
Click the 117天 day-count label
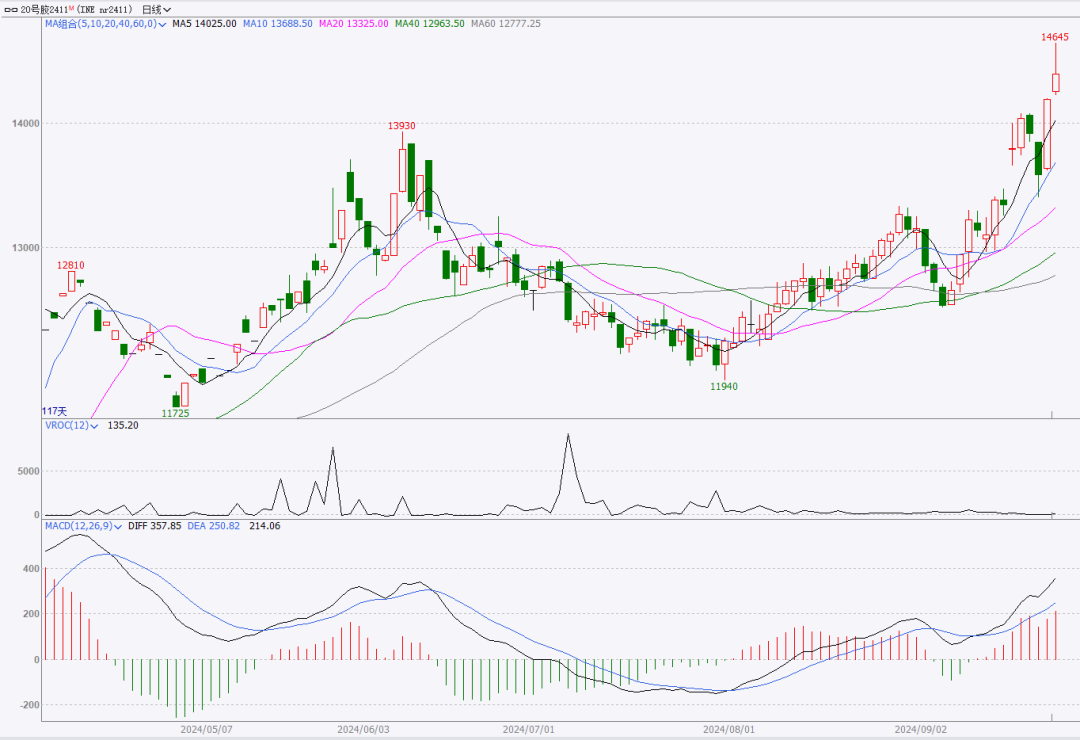coord(55,411)
